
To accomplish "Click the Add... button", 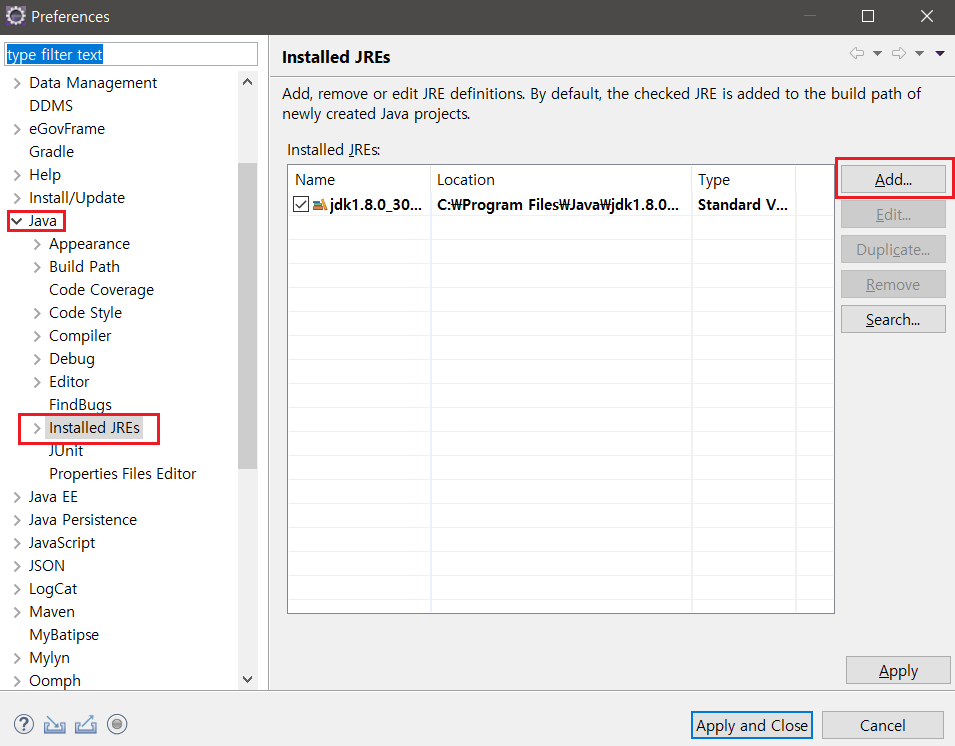I will pyautogui.click(x=893, y=180).
